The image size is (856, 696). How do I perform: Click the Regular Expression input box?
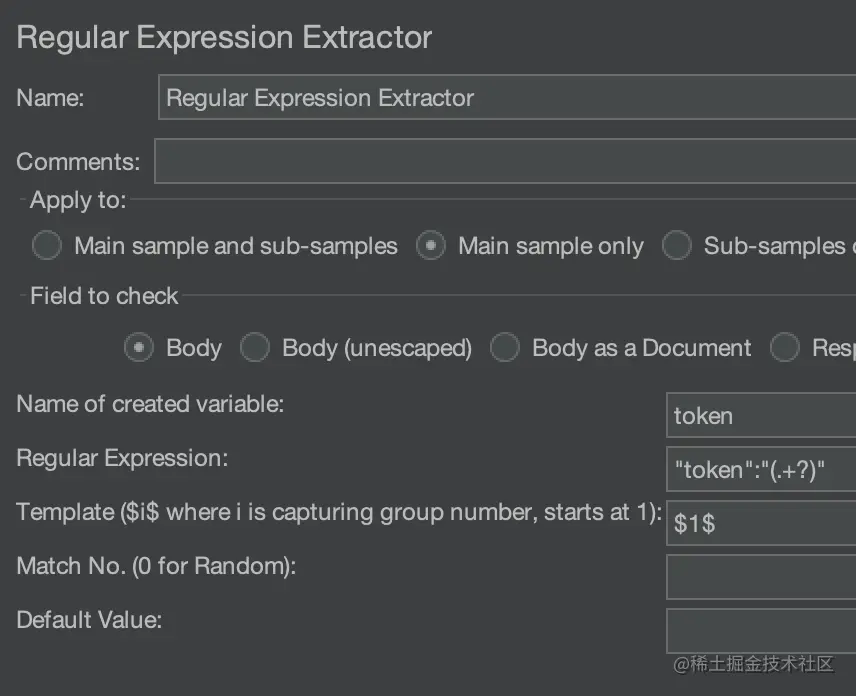click(x=760, y=470)
